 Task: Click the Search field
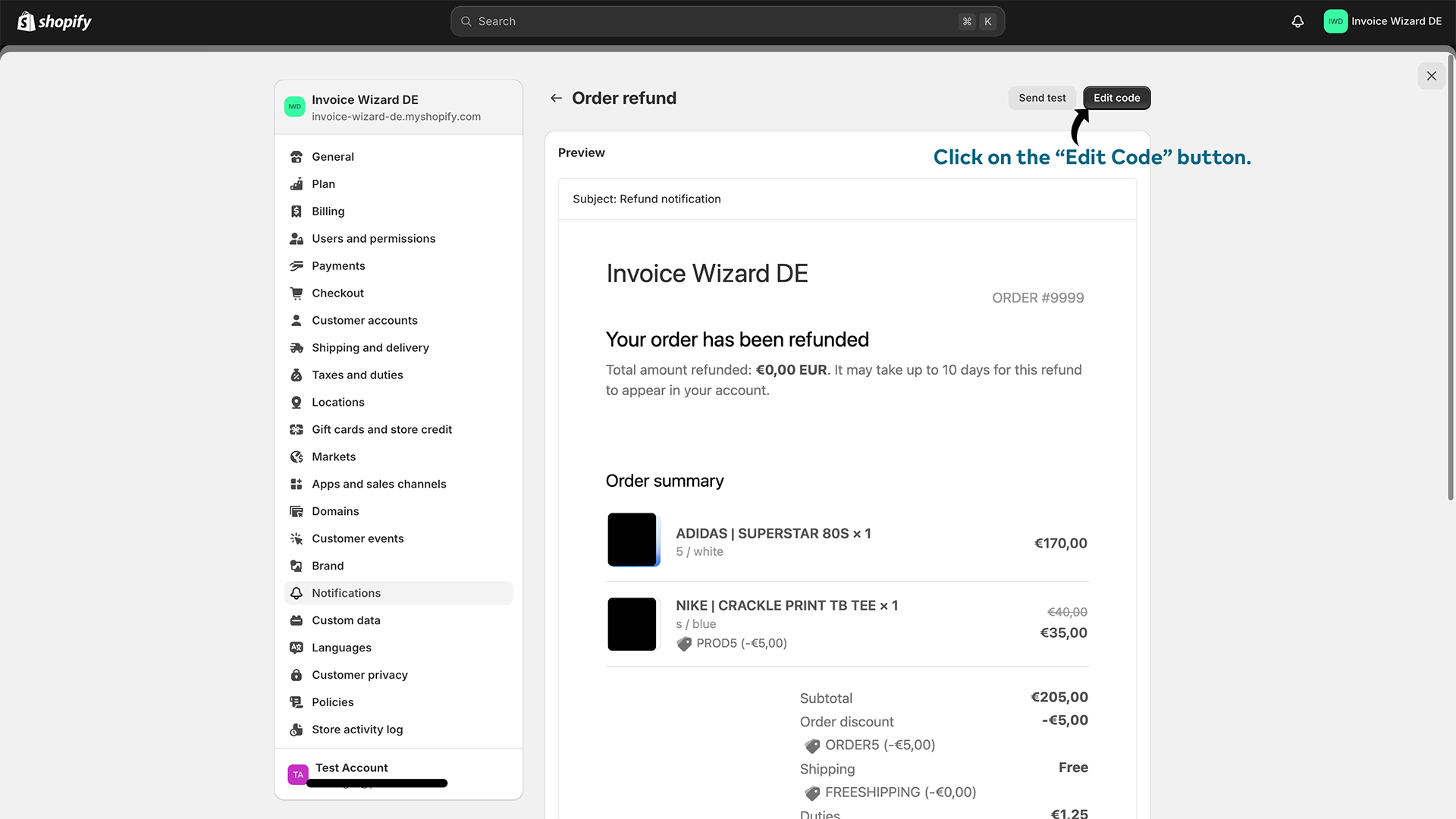[727, 21]
